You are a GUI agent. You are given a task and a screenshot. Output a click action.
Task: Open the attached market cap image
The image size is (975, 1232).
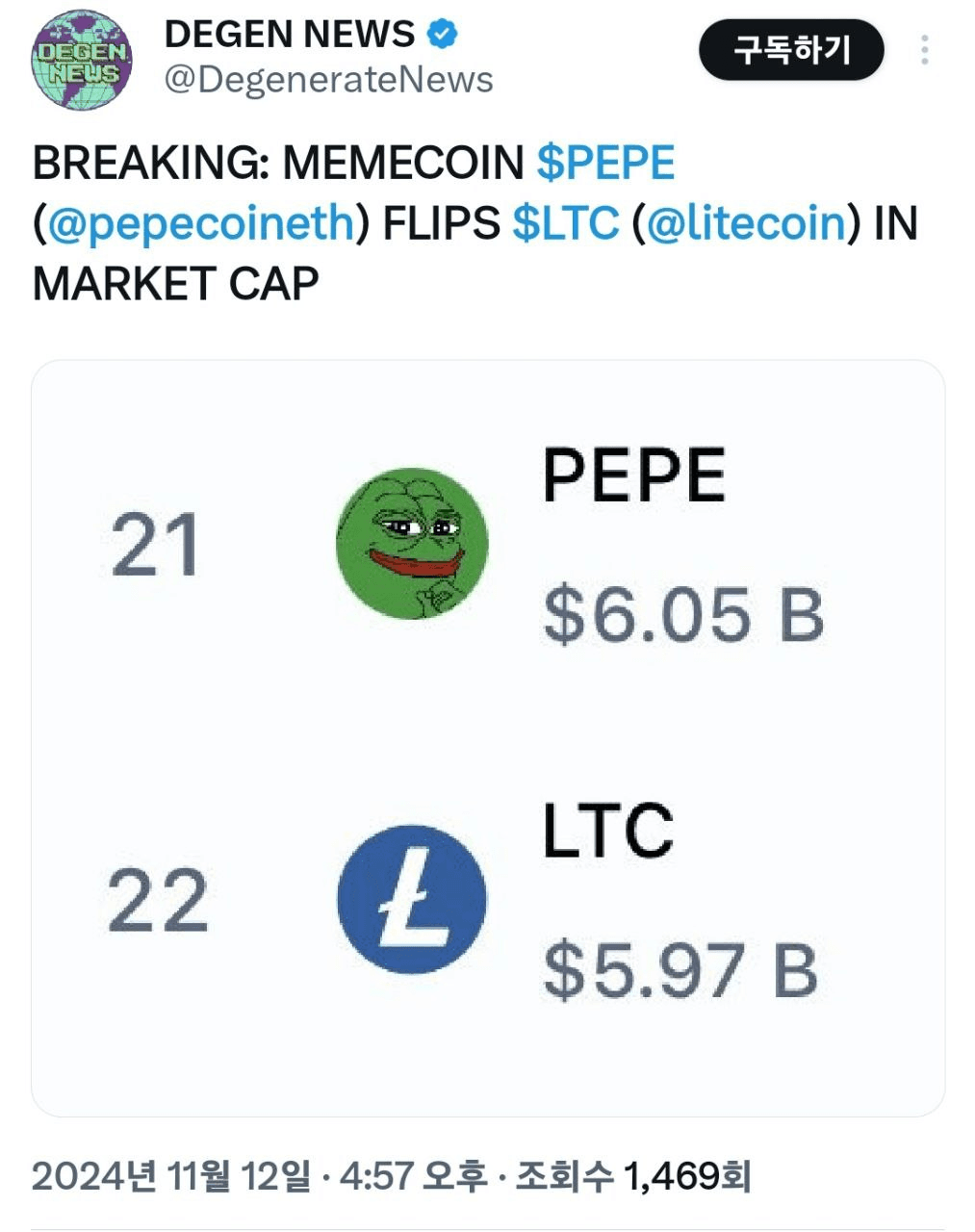[488, 738]
